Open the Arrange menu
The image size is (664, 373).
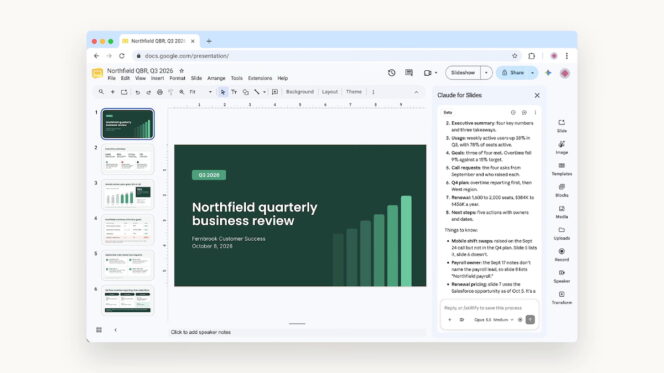[x=216, y=78]
